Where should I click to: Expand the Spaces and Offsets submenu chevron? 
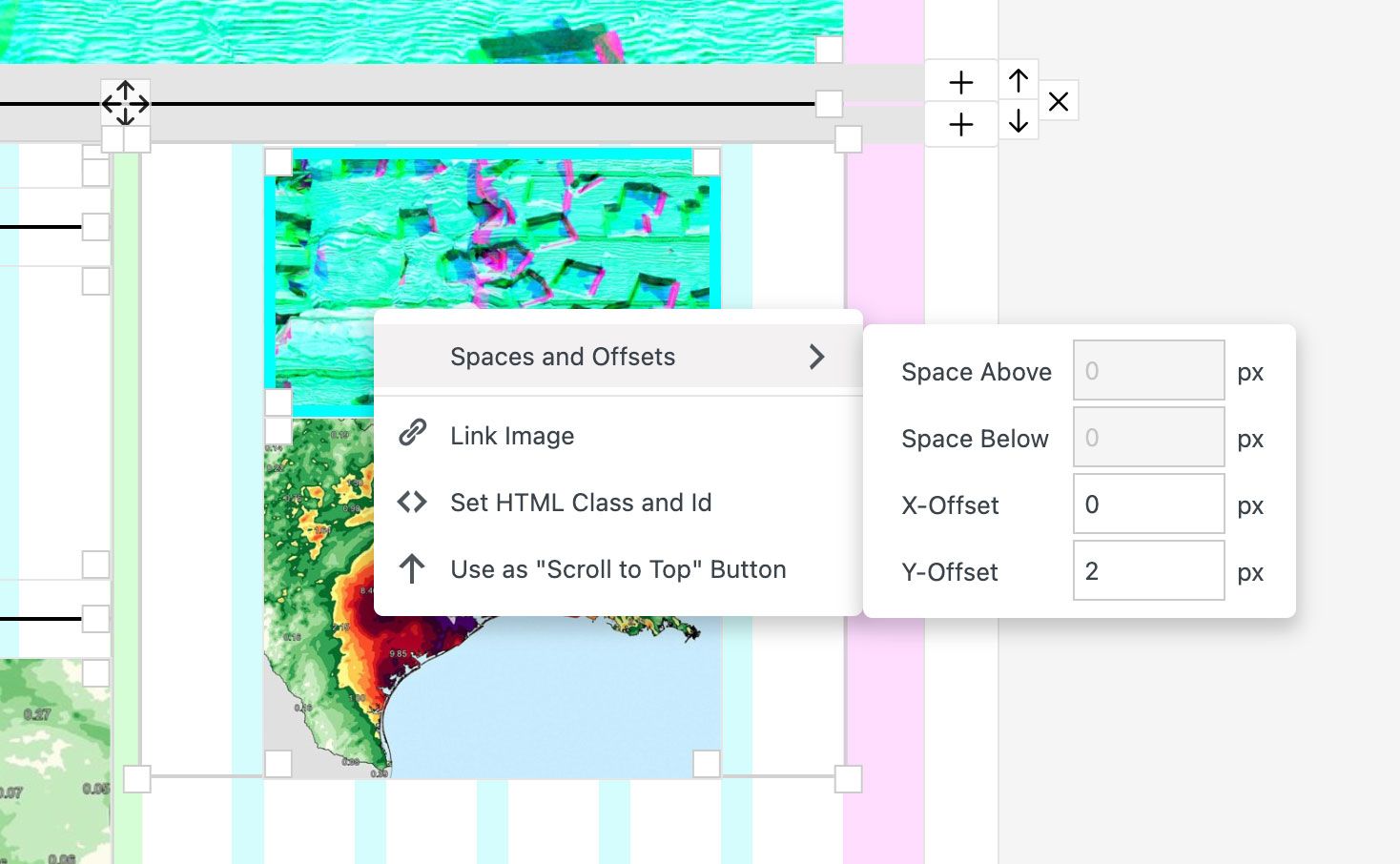pyautogui.click(x=816, y=357)
